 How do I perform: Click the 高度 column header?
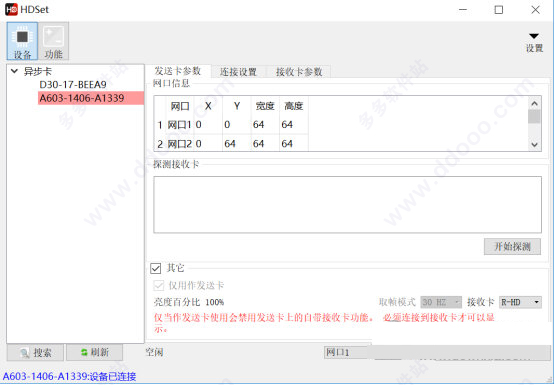pos(294,106)
